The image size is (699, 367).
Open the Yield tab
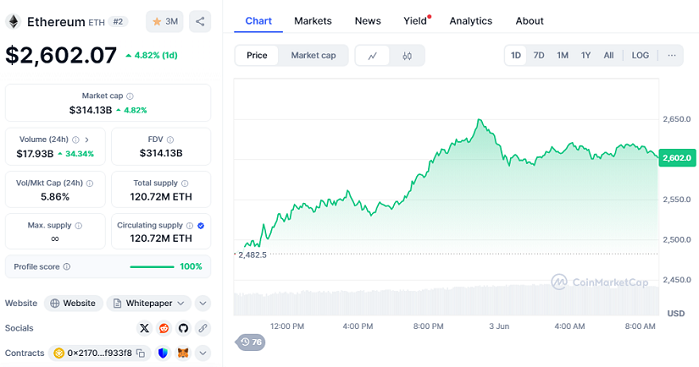[x=416, y=21]
